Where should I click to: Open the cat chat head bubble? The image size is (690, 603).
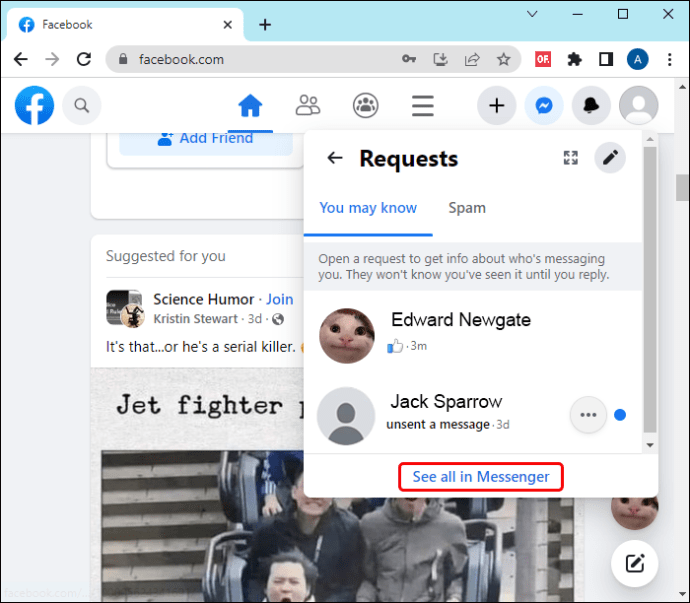(635, 513)
